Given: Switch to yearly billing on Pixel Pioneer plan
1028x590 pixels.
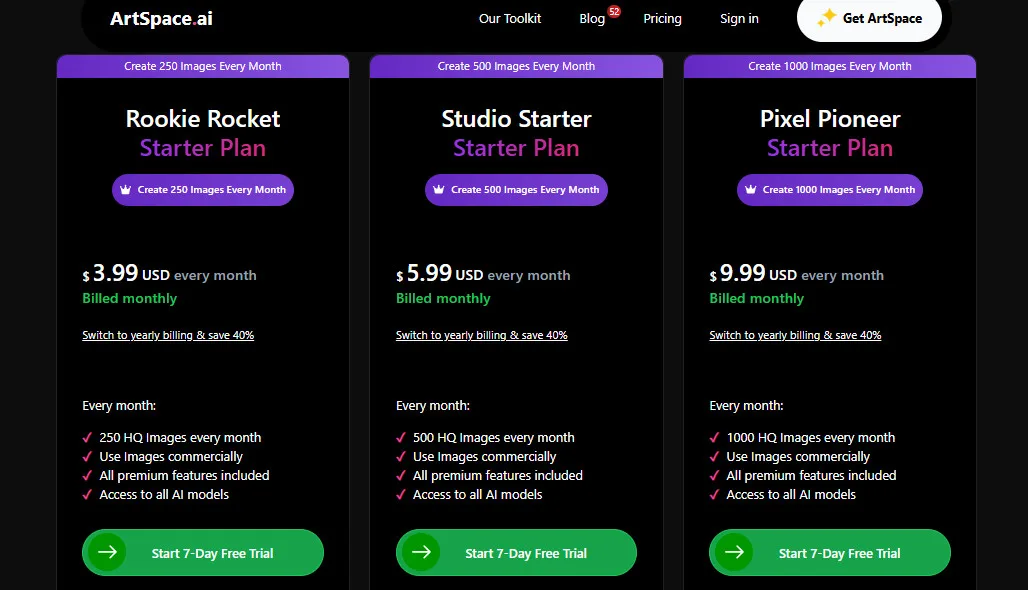Looking at the screenshot, I should pyautogui.click(x=795, y=335).
